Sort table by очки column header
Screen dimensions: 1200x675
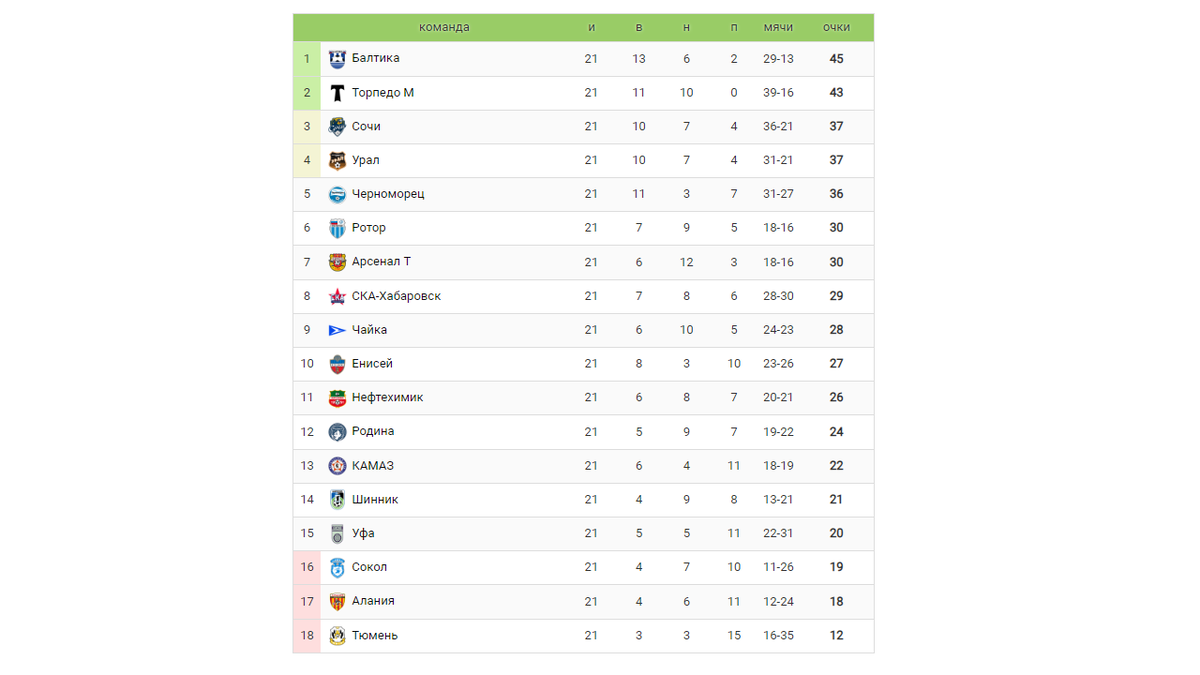tap(836, 27)
